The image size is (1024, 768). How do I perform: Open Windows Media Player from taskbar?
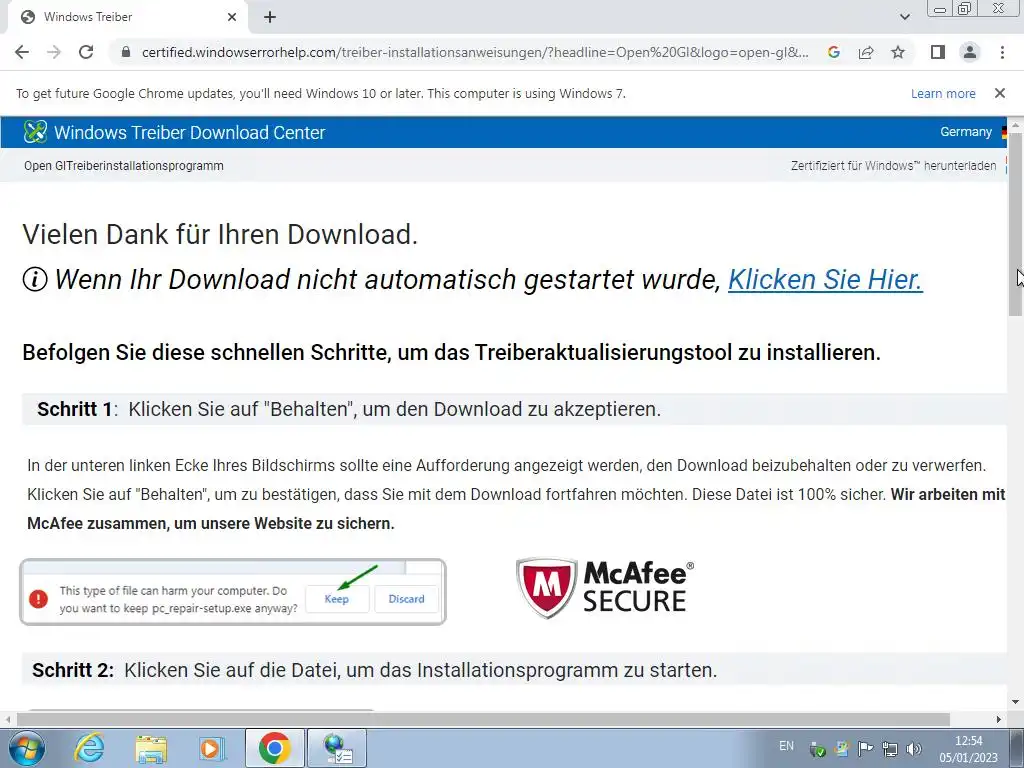[x=212, y=748]
